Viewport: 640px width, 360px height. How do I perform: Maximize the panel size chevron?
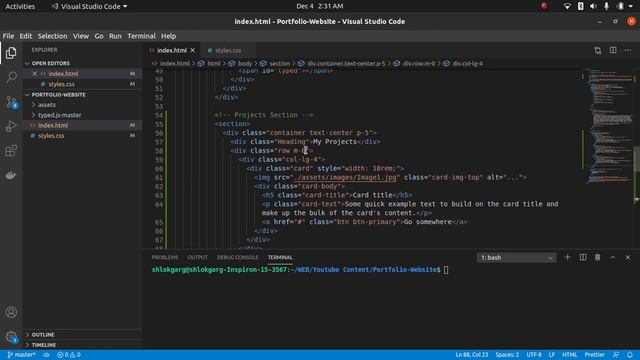point(613,257)
